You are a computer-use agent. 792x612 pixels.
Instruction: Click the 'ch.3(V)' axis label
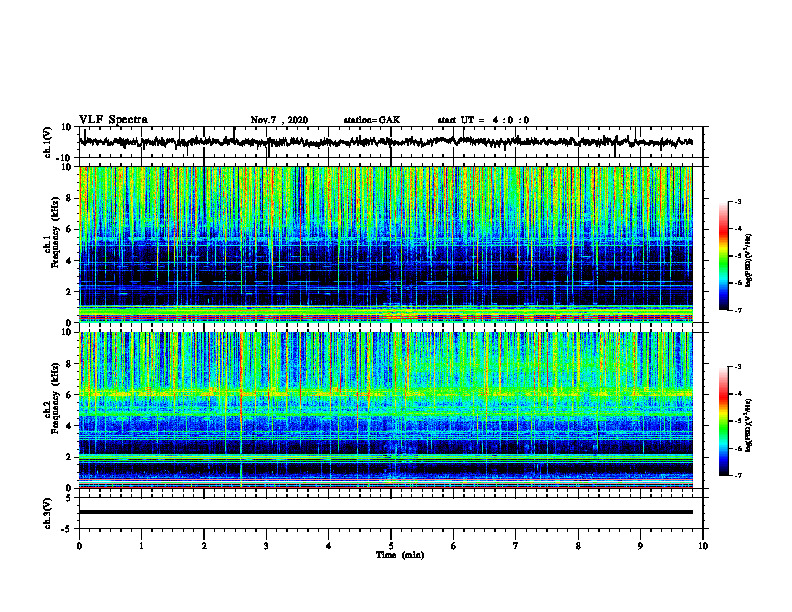(x=47, y=514)
